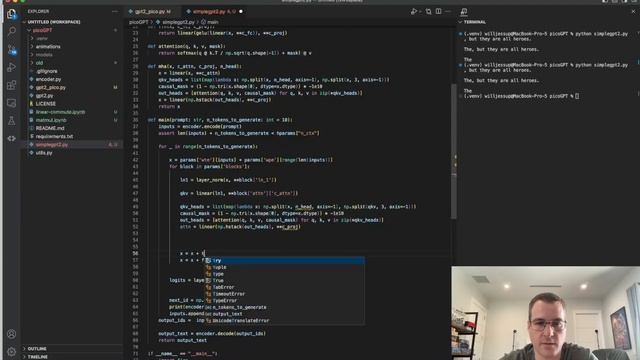Click the webcam video overlay

point(545,313)
